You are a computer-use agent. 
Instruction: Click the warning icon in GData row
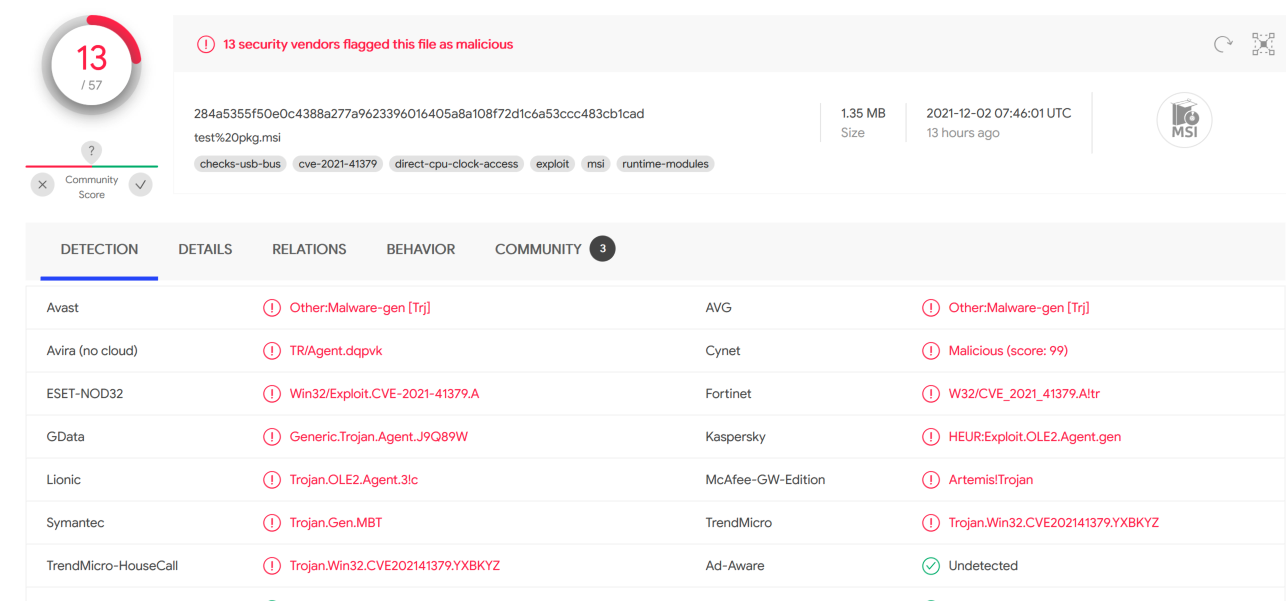[x=272, y=437]
